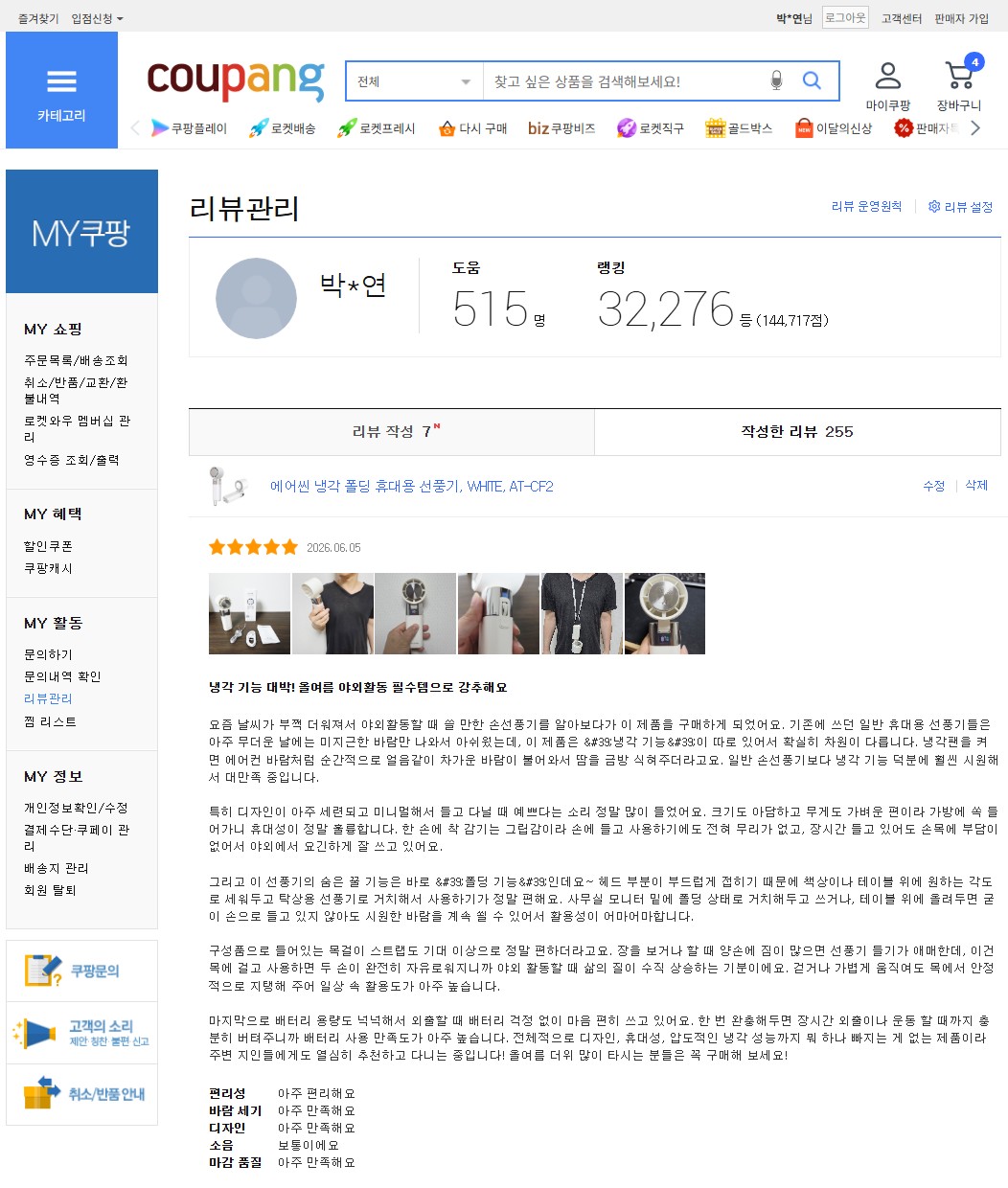This screenshot has height=1188, width=1008.
Task: Open 고객센터 link
Action: [x=902, y=18]
